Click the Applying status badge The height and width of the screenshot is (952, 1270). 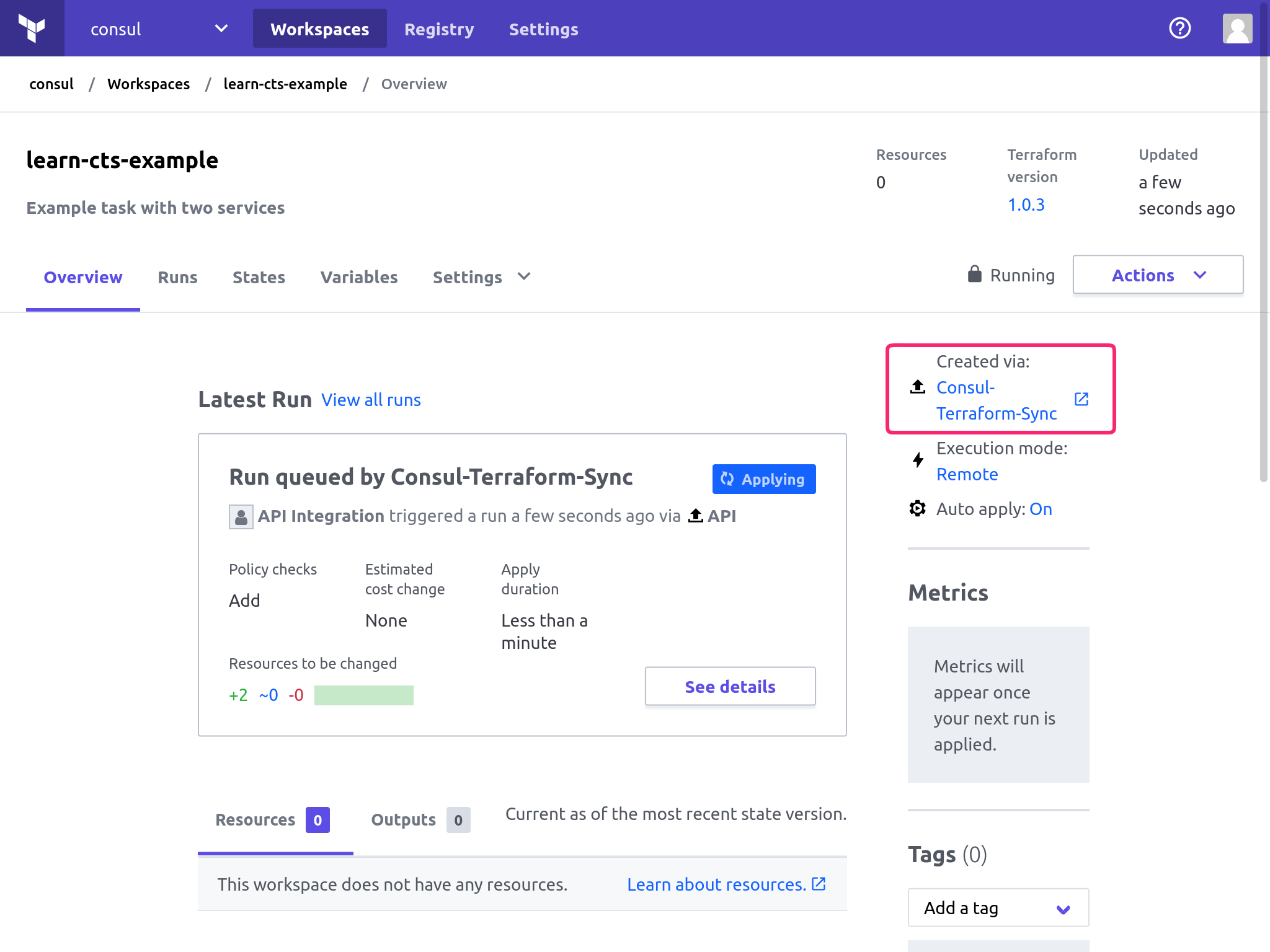tap(764, 479)
